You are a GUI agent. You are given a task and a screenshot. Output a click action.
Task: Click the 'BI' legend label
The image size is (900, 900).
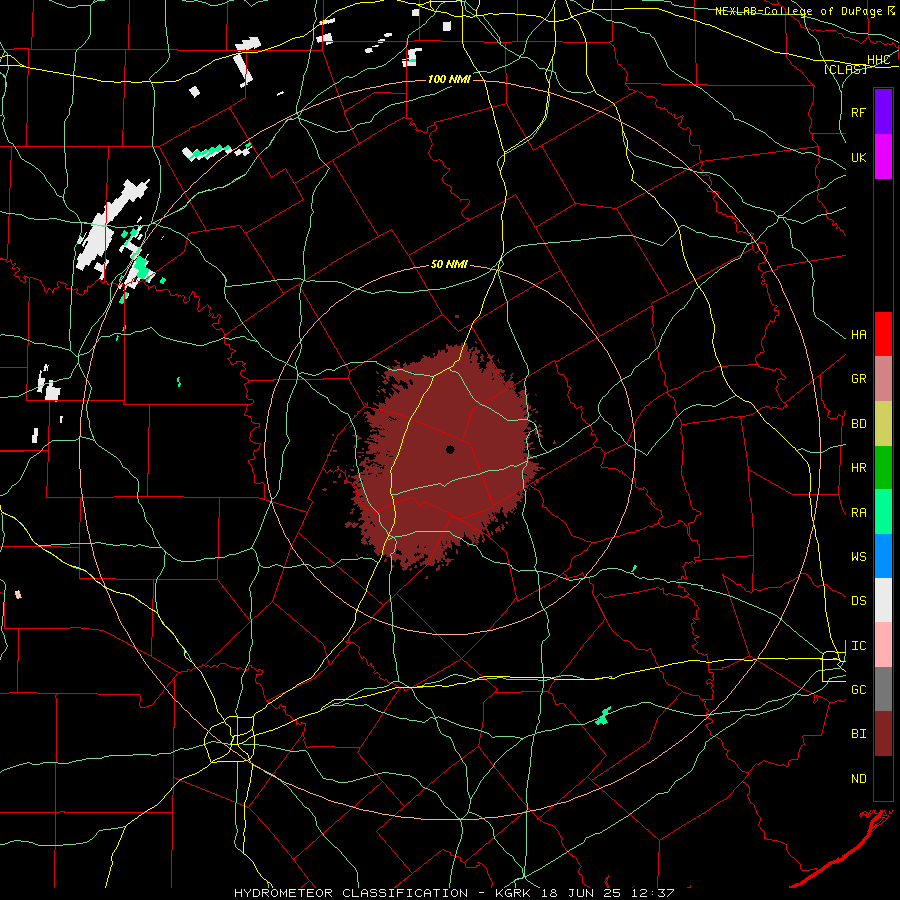tap(859, 734)
